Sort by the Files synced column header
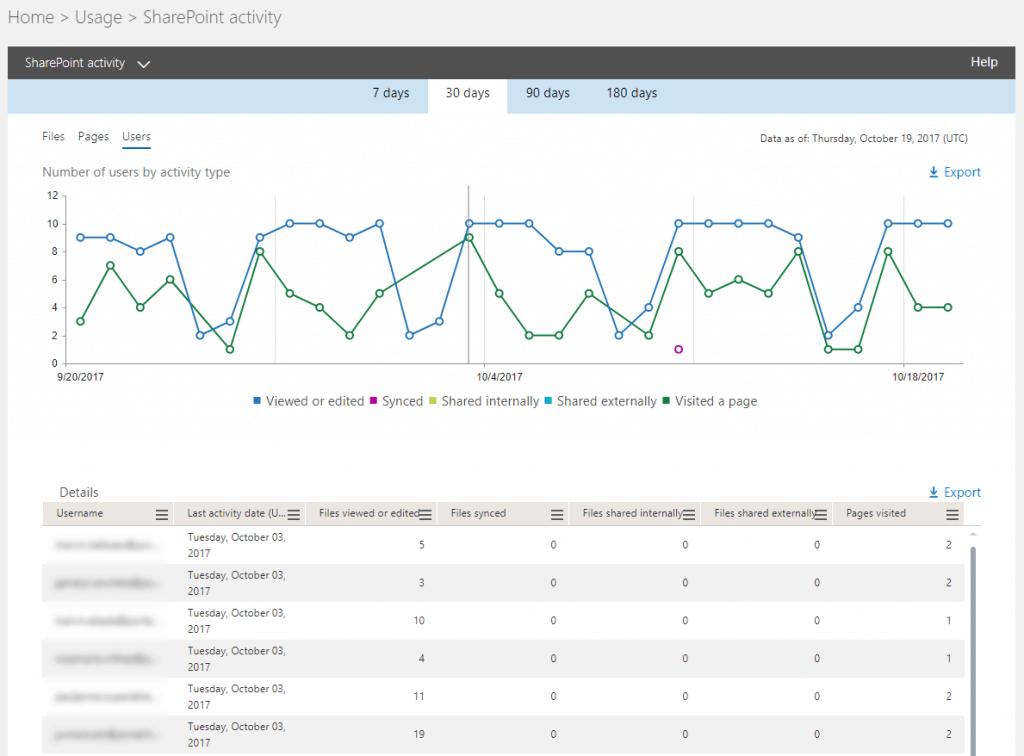1024x756 pixels. [x=478, y=513]
